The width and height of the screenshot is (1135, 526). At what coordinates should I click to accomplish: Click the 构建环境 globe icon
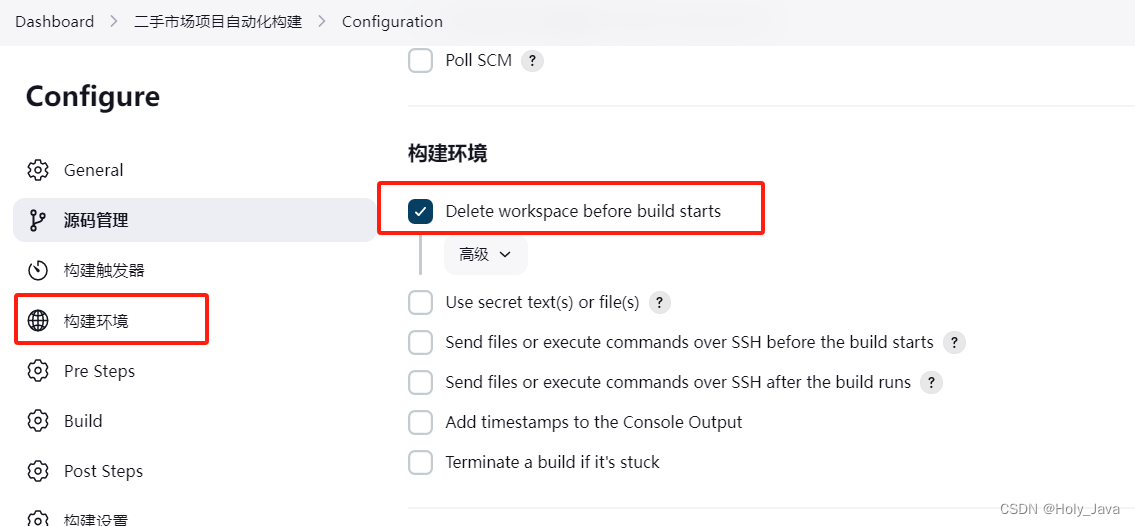point(38,321)
